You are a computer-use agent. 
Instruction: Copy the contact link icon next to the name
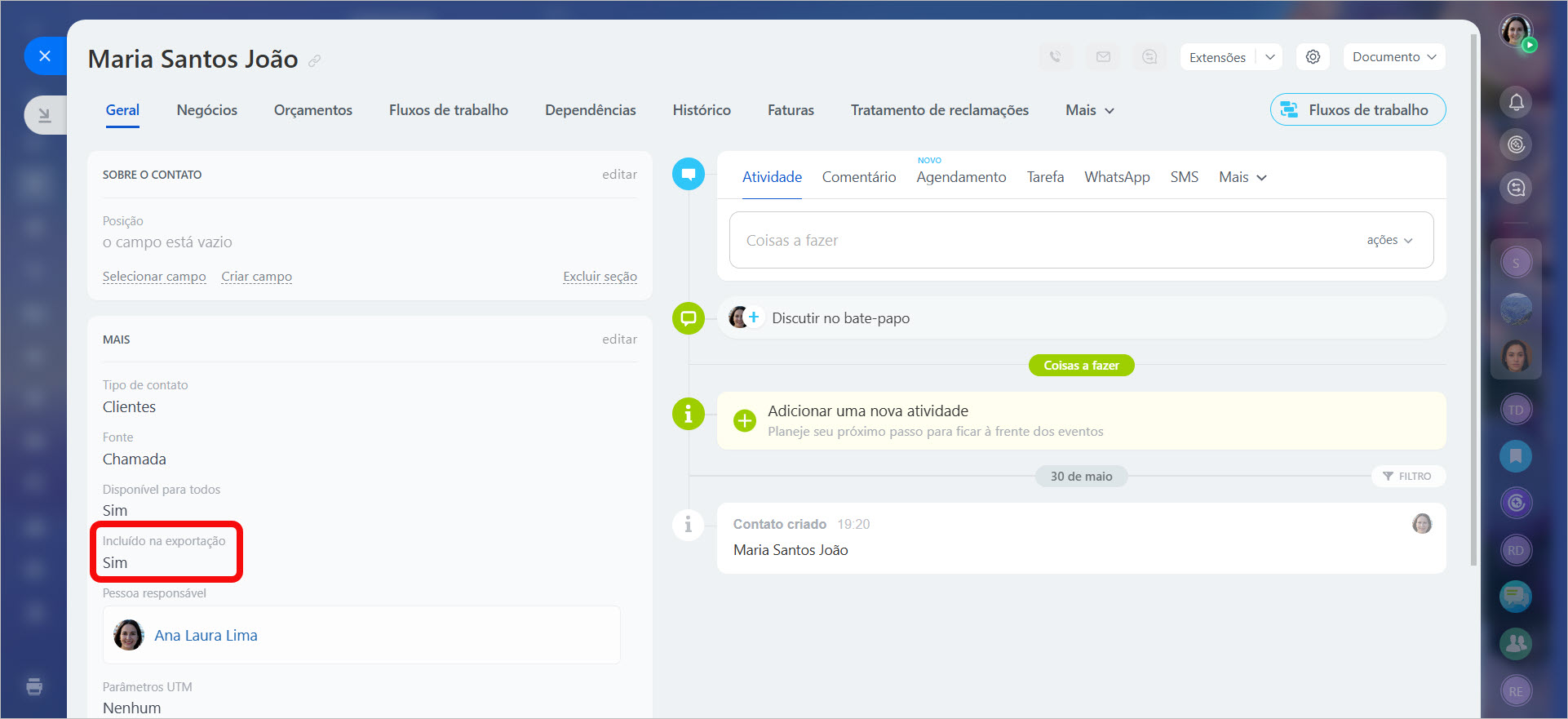pos(314,60)
